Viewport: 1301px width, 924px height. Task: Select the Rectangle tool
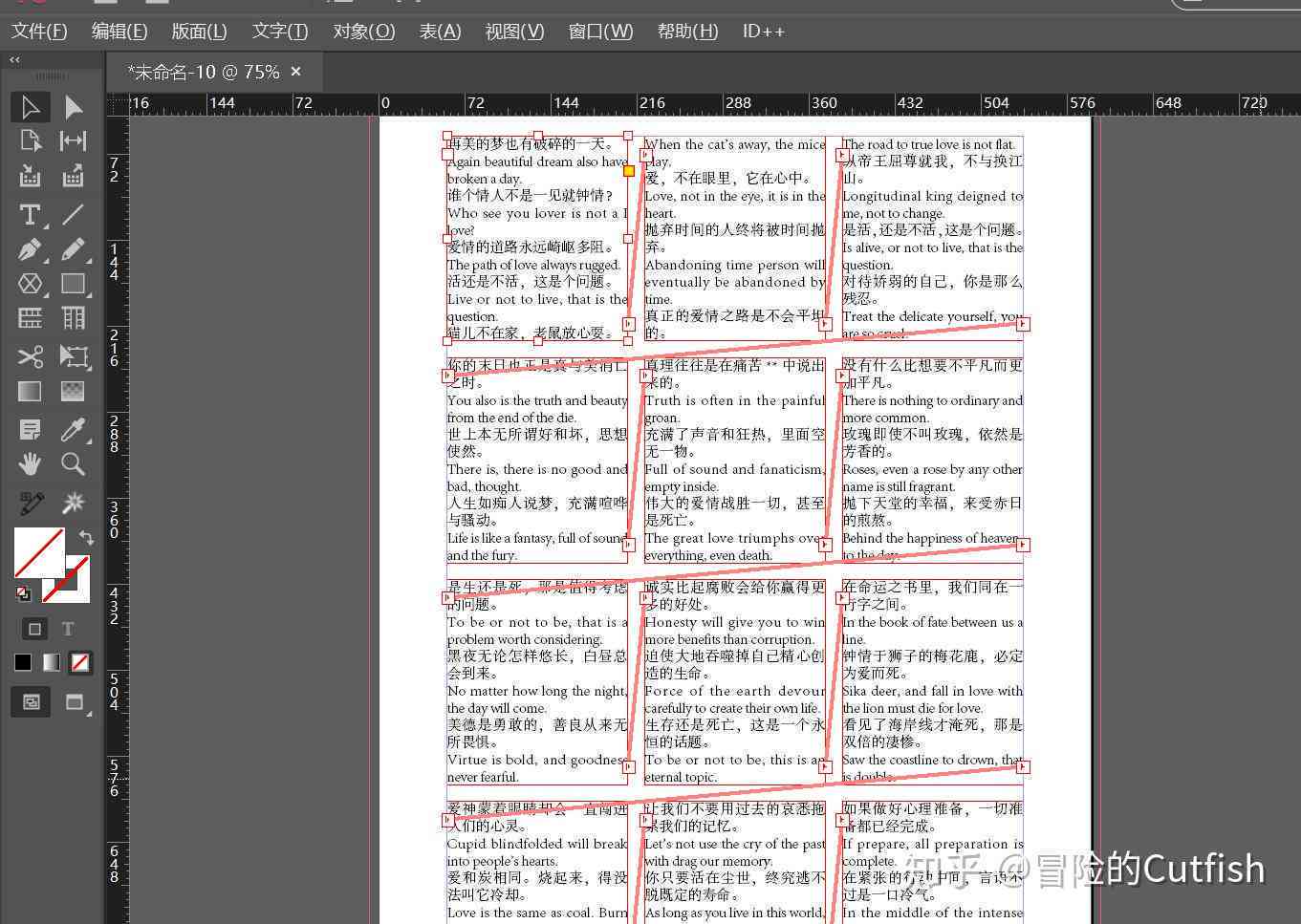[x=74, y=284]
